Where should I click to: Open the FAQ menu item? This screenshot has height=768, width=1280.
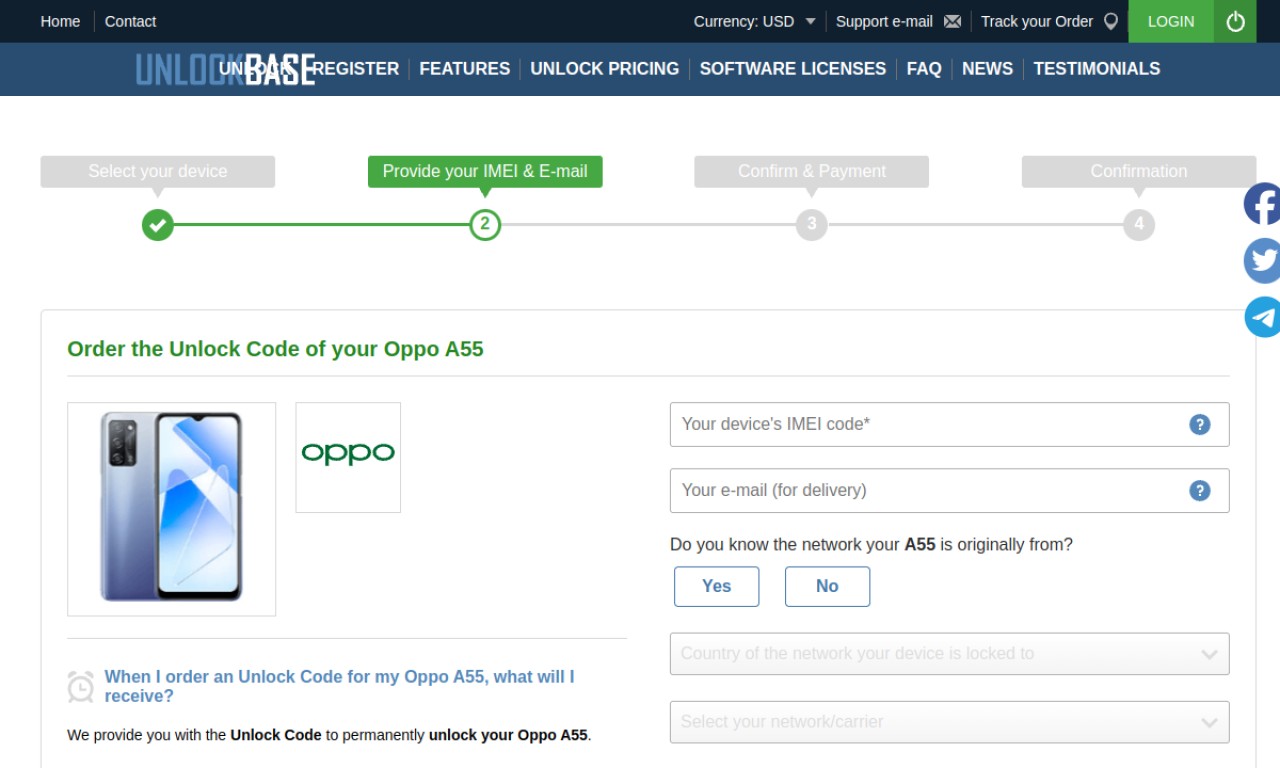tap(924, 69)
